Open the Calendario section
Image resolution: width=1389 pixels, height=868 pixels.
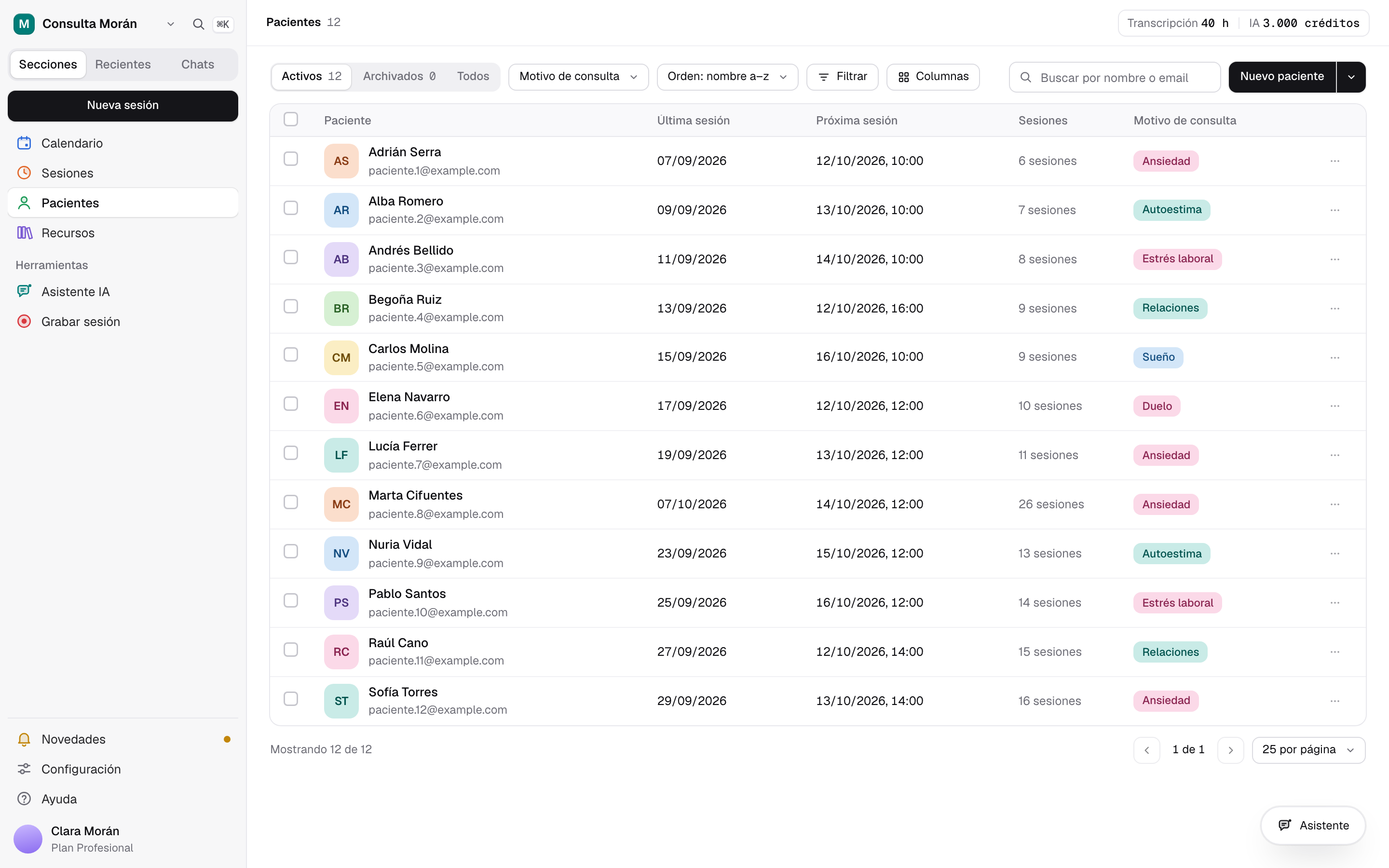click(123, 143)
